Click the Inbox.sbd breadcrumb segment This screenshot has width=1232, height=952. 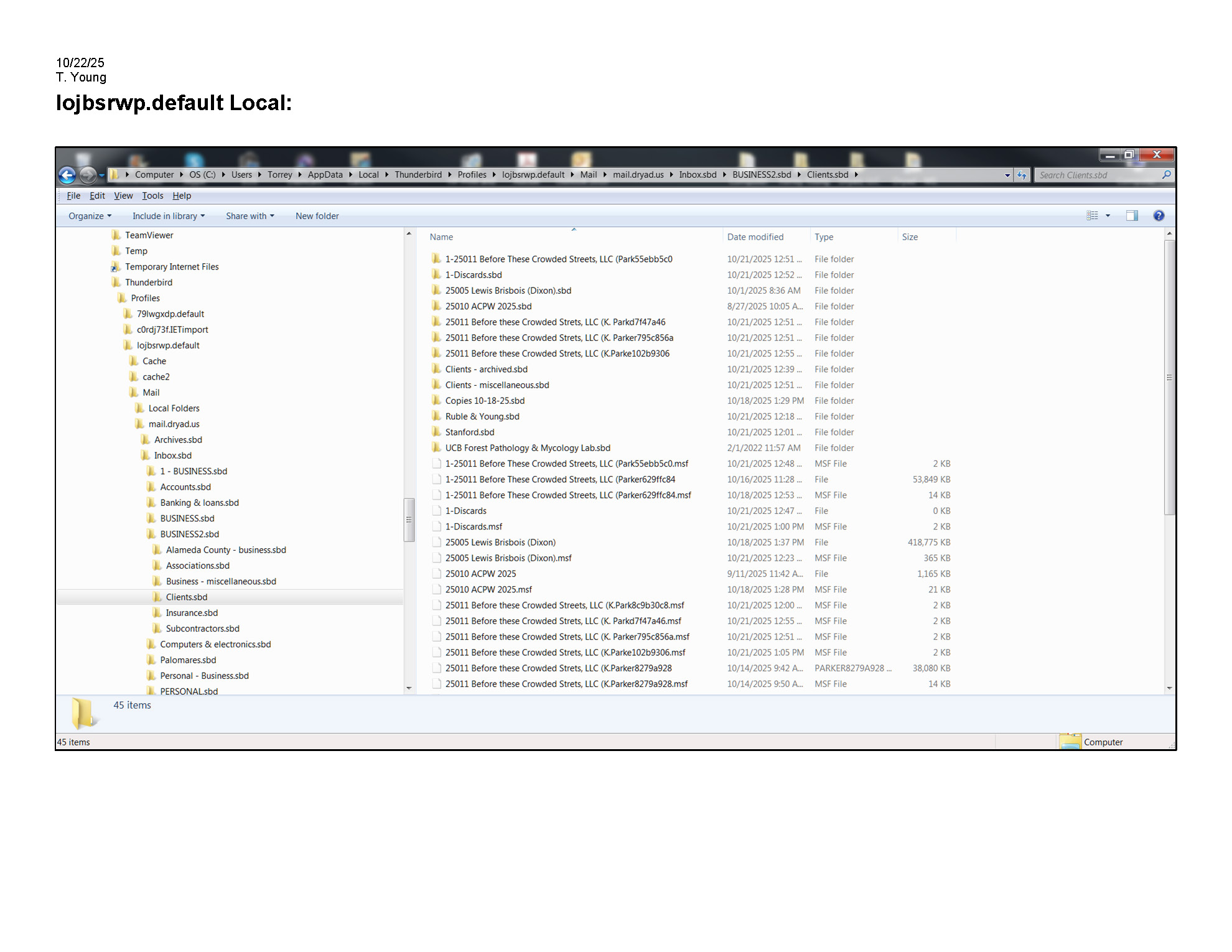(697, 175)
